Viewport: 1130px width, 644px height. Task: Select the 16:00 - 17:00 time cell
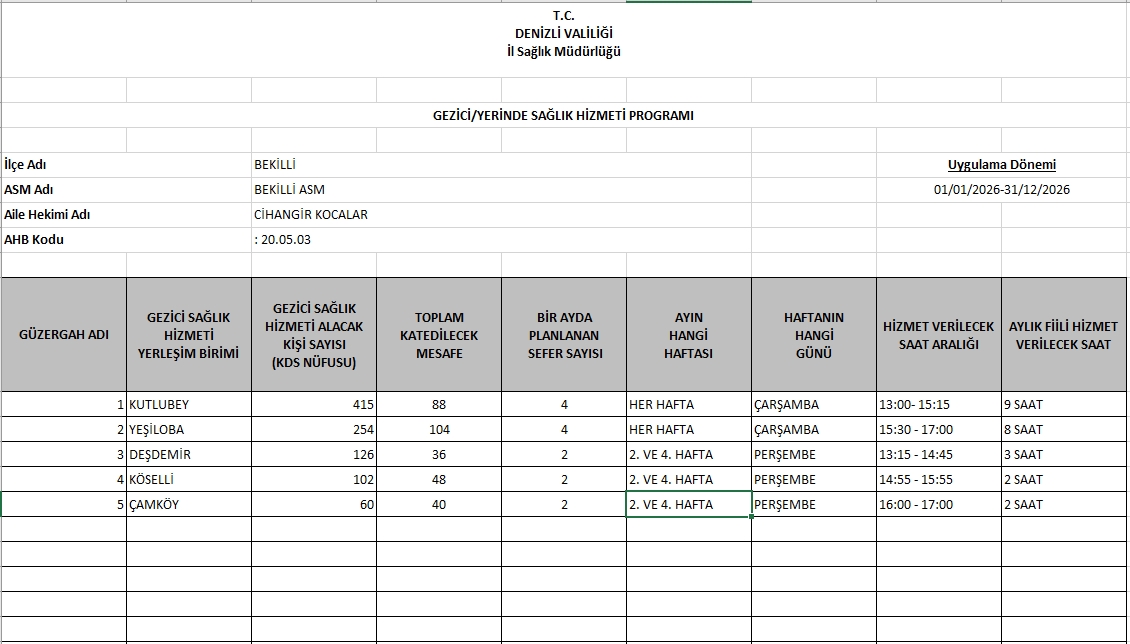point(938,505)
